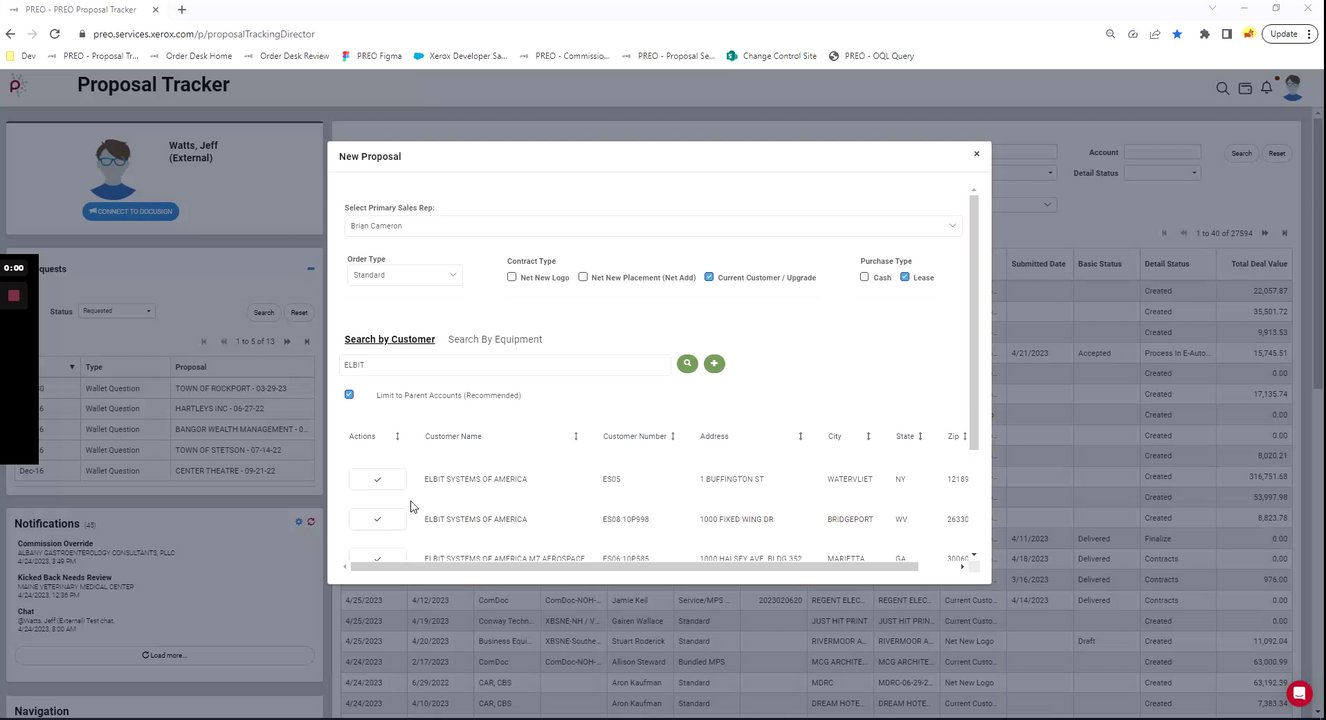Sort the results by Customer Number
The height and width of the screenshot is (720, 1326).
coord(673,436)
